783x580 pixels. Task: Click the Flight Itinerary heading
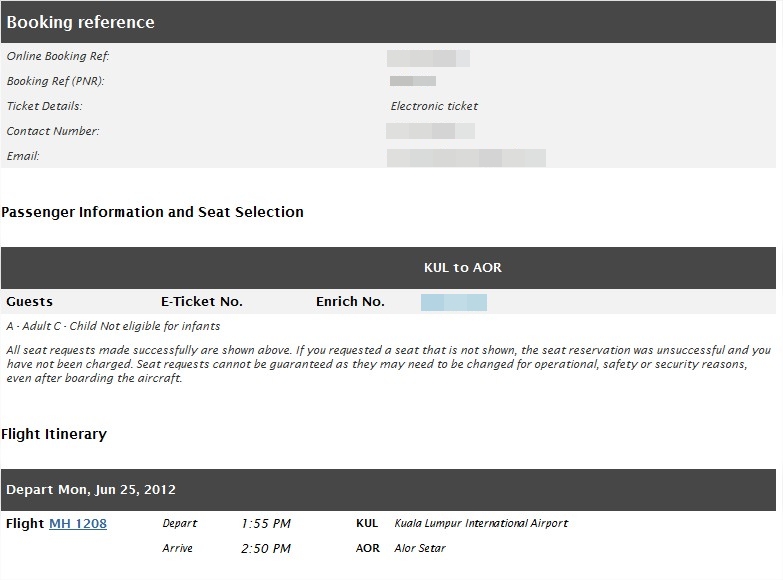point(54,434)
